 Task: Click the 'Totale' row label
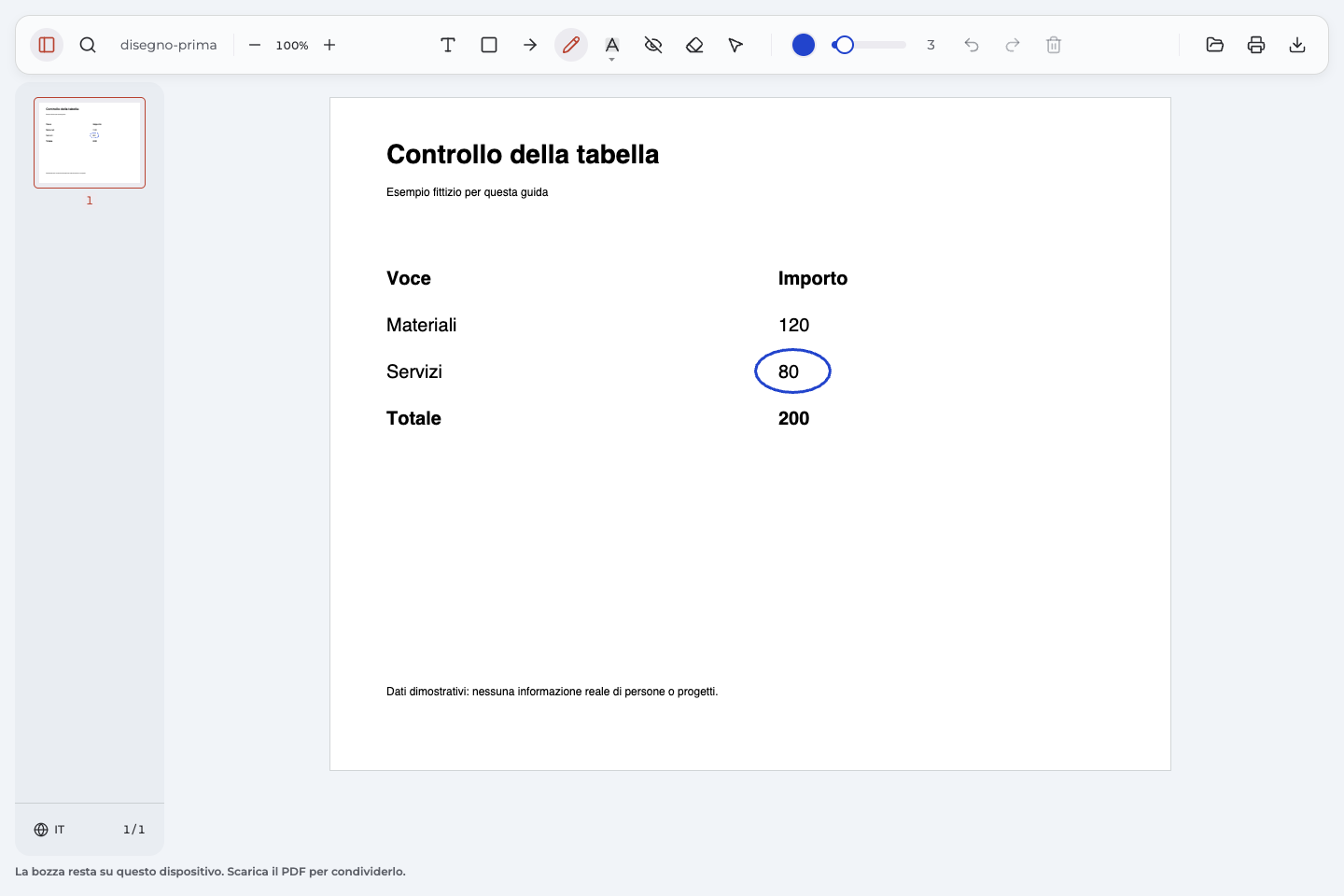coord(413,418)
